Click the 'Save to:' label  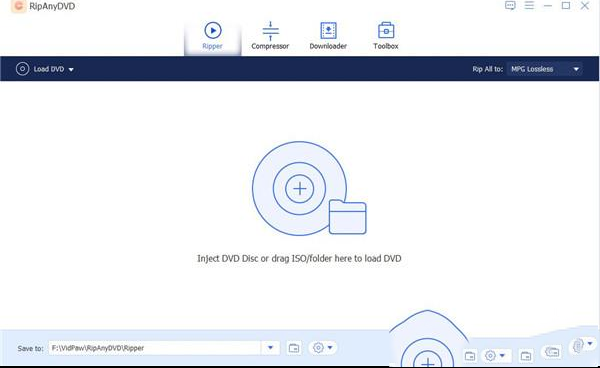coord(31,348)
